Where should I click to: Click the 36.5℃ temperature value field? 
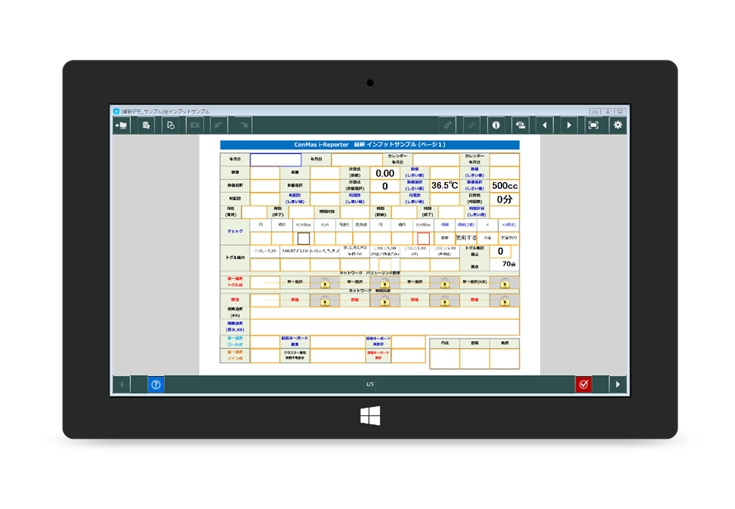click(x=444, y=185)
